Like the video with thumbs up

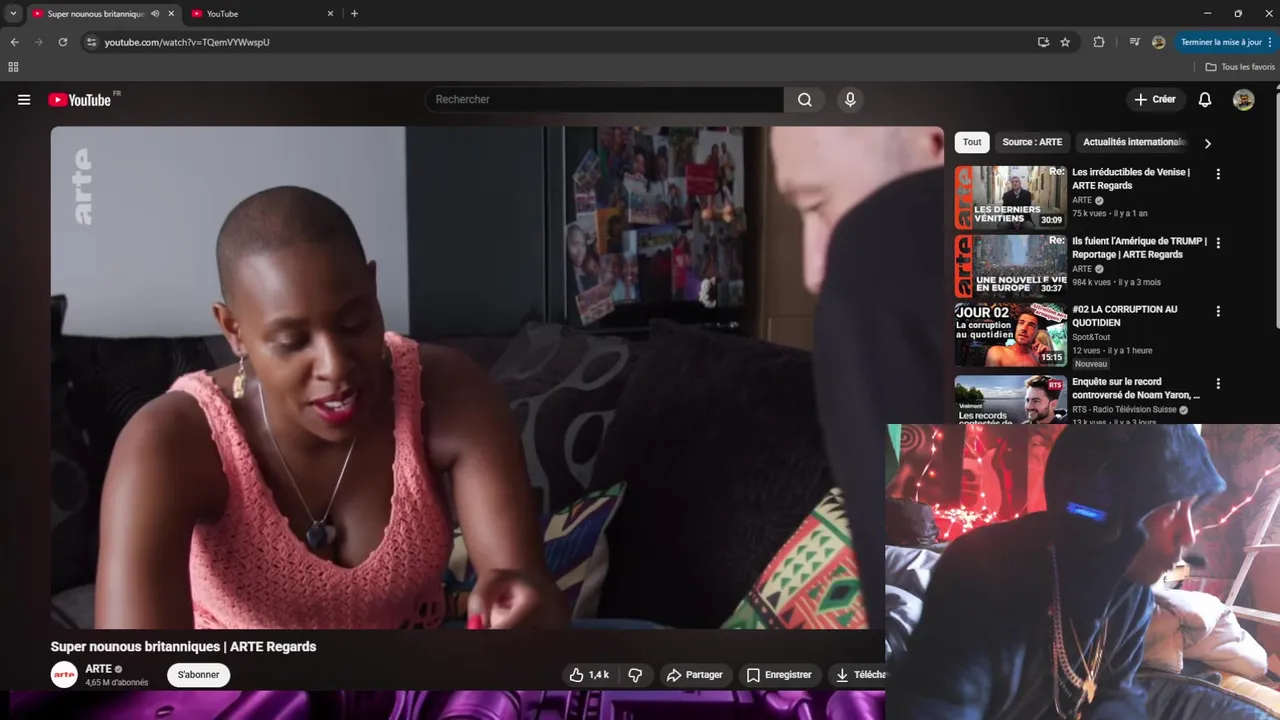(x=589, y=675)
